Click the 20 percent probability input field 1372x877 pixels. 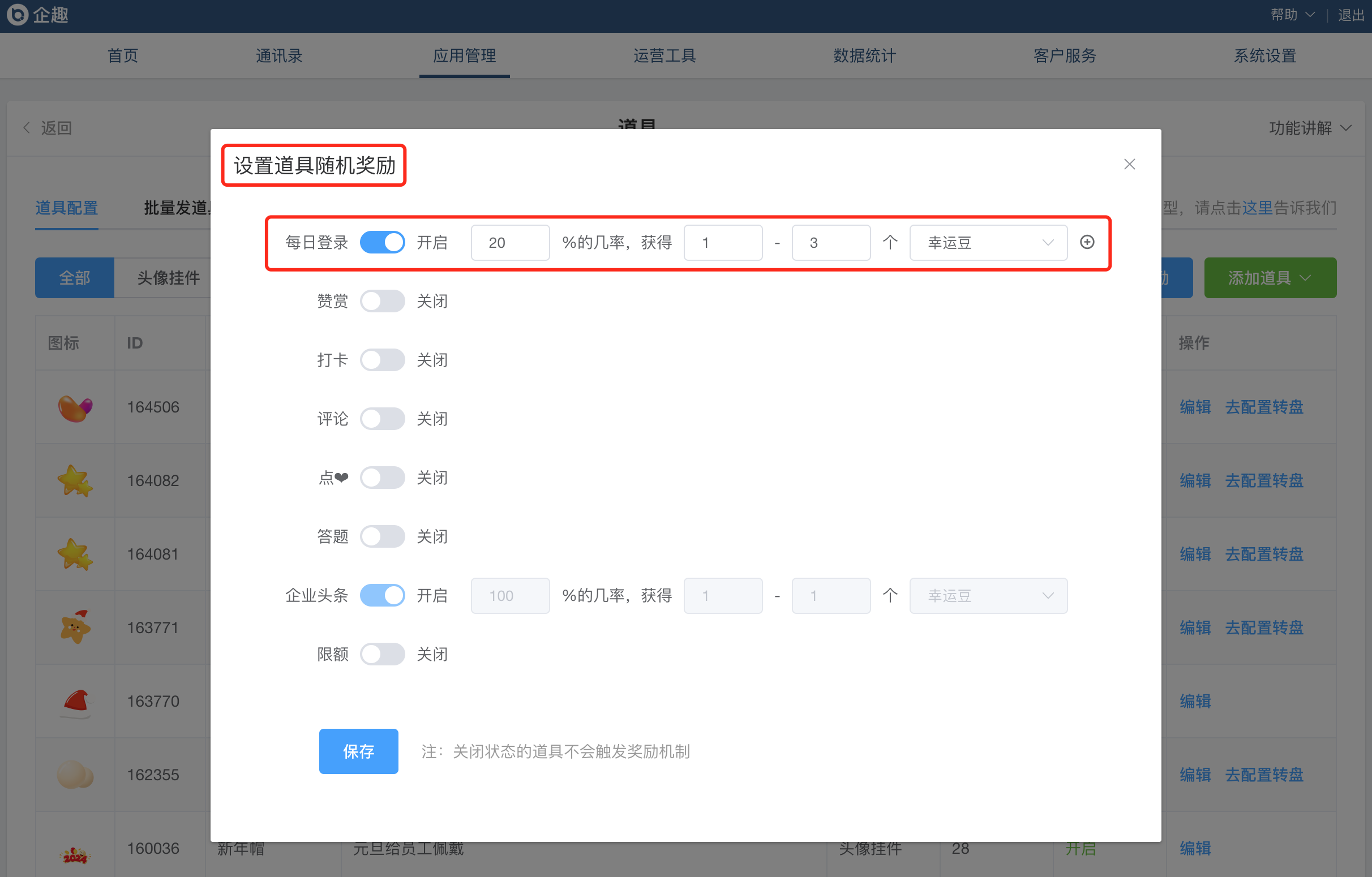509,243
